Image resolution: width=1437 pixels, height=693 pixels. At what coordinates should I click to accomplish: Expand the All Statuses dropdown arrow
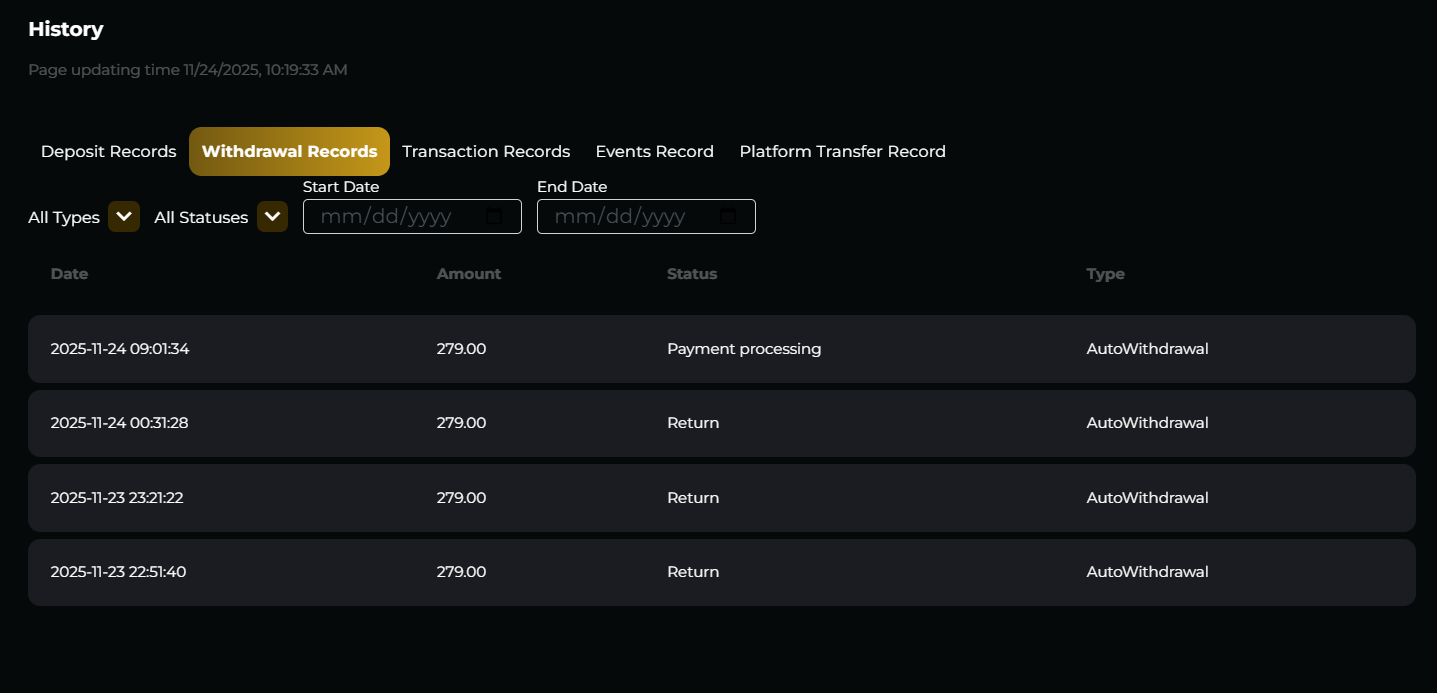(272, 217)
